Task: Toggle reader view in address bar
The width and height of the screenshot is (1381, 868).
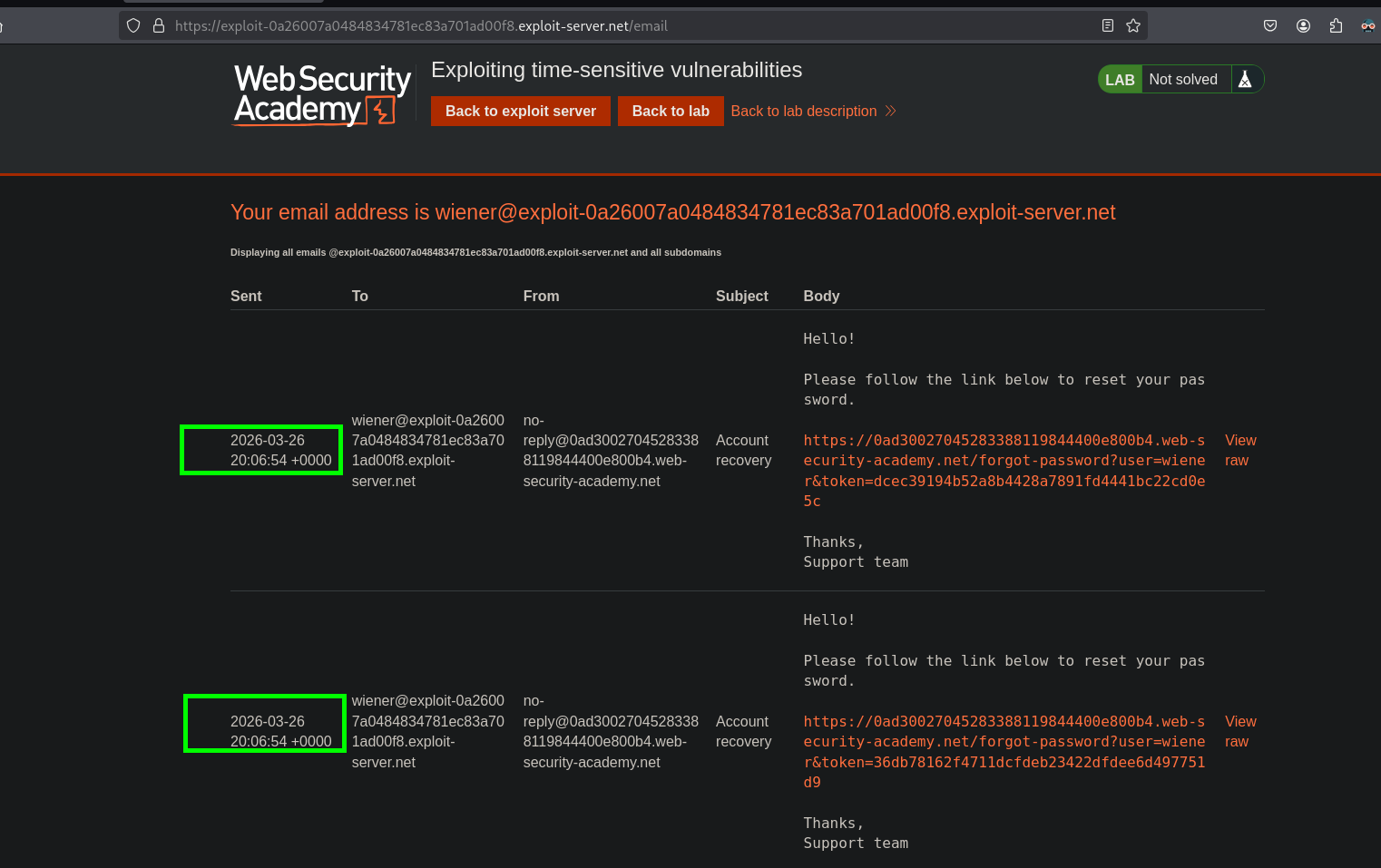Action: click(x=1107, y=25)
